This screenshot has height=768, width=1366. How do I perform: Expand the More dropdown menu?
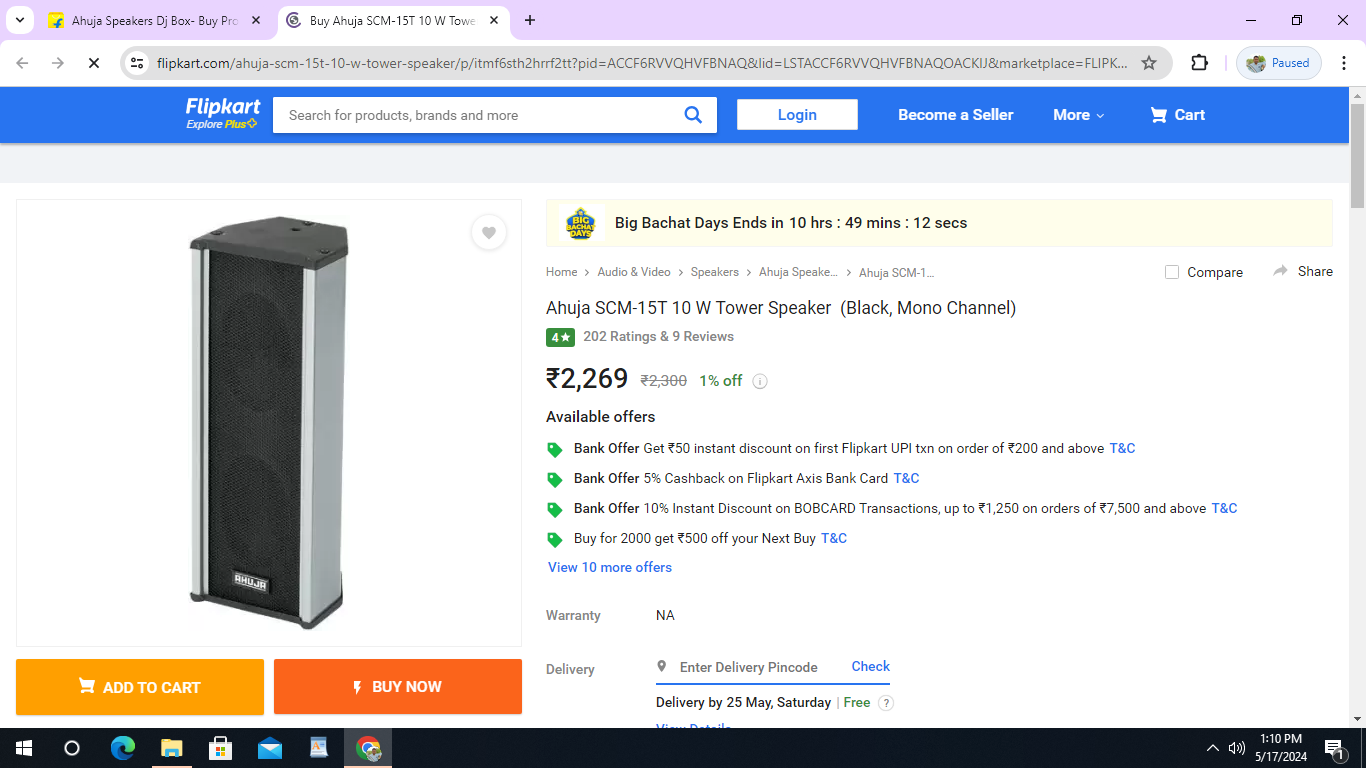pyautogui.click(x=1079, y=115)
